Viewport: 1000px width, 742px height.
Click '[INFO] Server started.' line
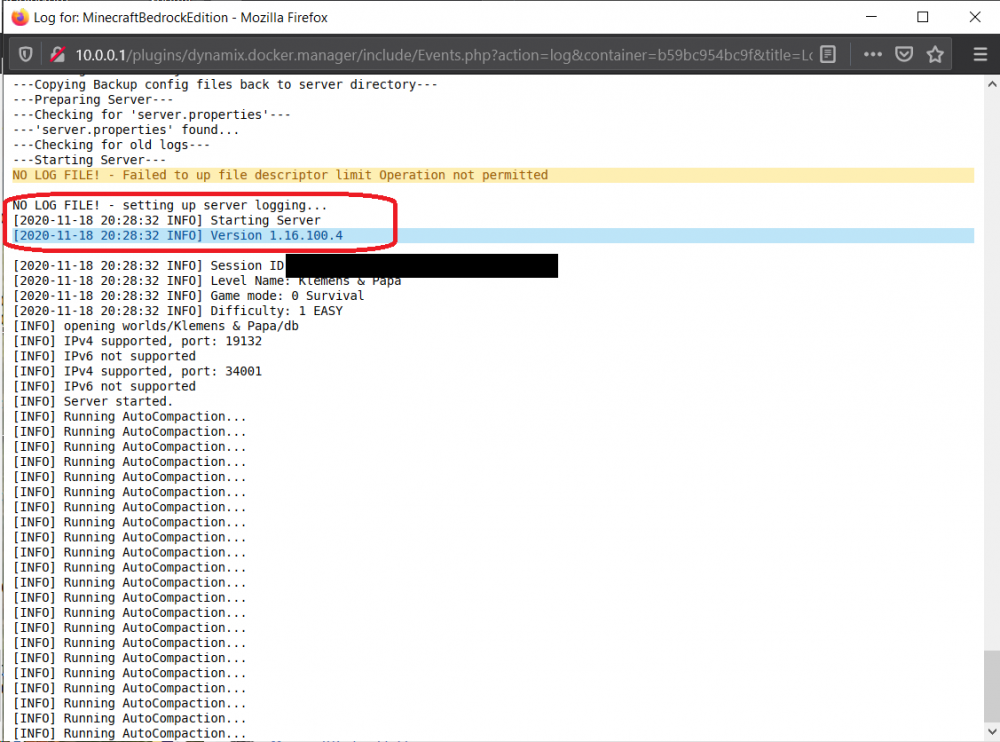92,401
